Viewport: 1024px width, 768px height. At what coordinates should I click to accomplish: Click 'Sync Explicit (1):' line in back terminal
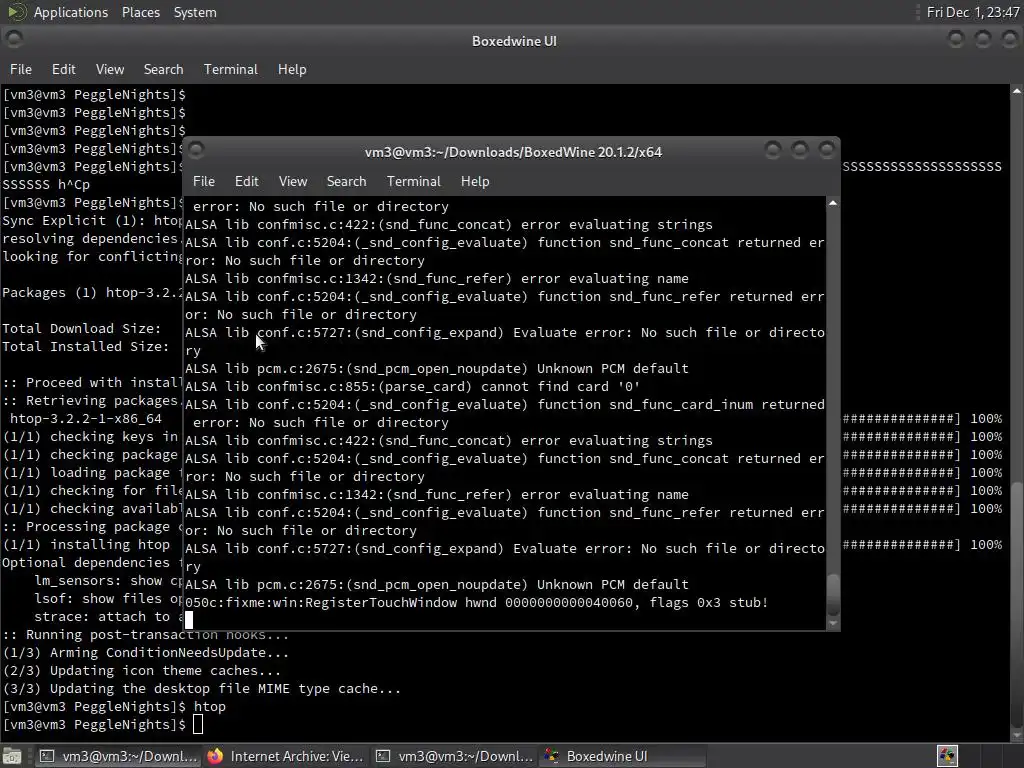click(x=93, y=221)
